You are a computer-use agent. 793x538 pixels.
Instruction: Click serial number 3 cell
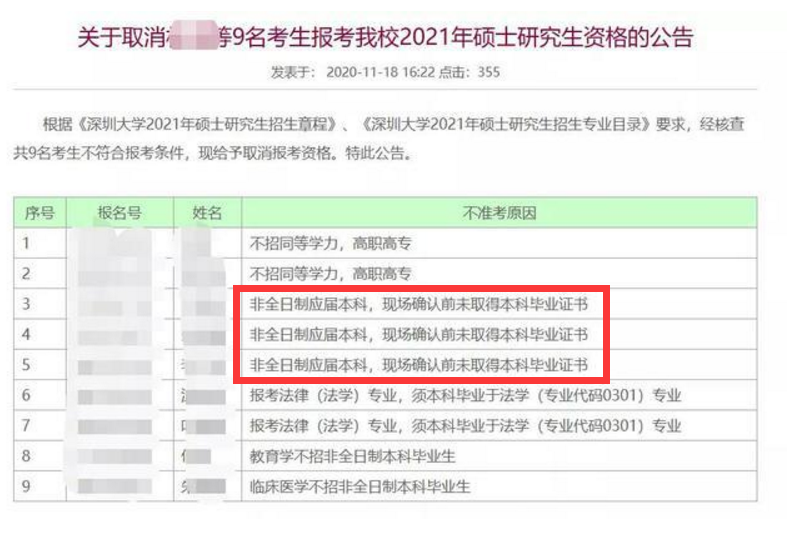(x=40, y=304)
